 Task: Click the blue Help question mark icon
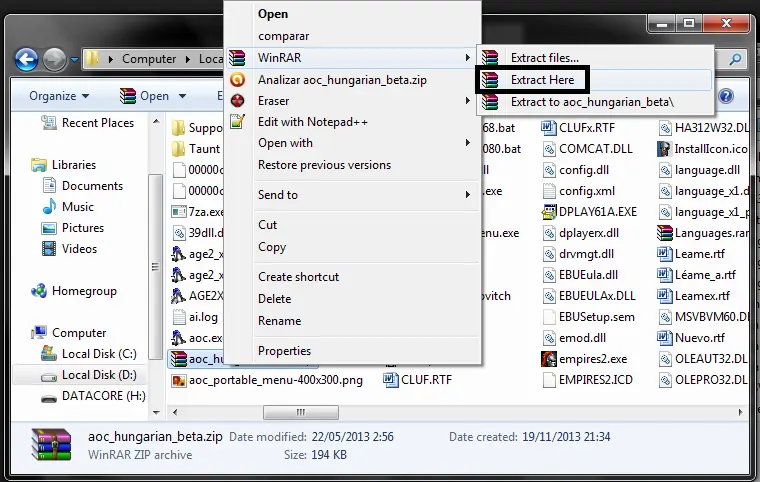coord(726,96)
